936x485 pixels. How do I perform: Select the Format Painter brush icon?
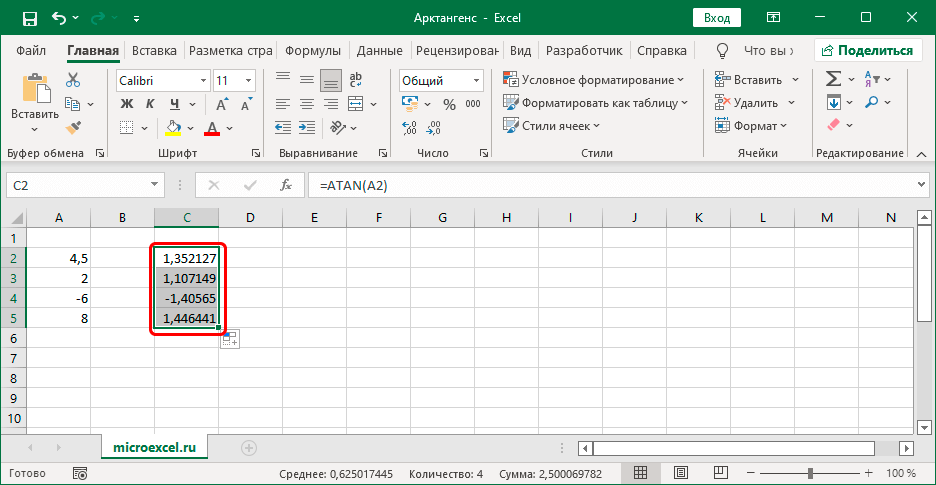coord(73,126)
